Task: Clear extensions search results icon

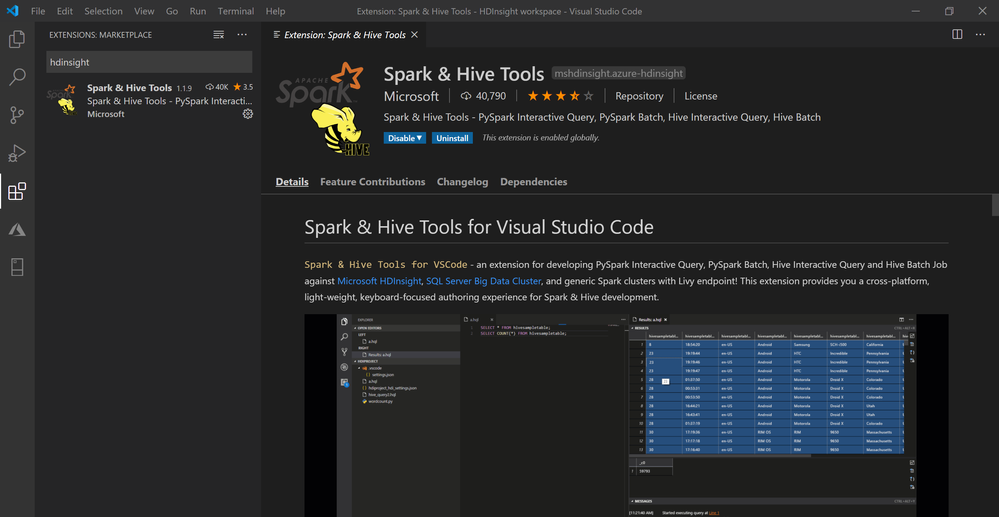Action: pos(219,34)
